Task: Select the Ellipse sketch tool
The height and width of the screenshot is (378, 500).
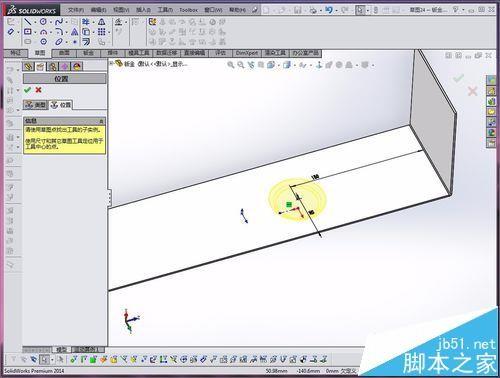Action: click(59, 42)
